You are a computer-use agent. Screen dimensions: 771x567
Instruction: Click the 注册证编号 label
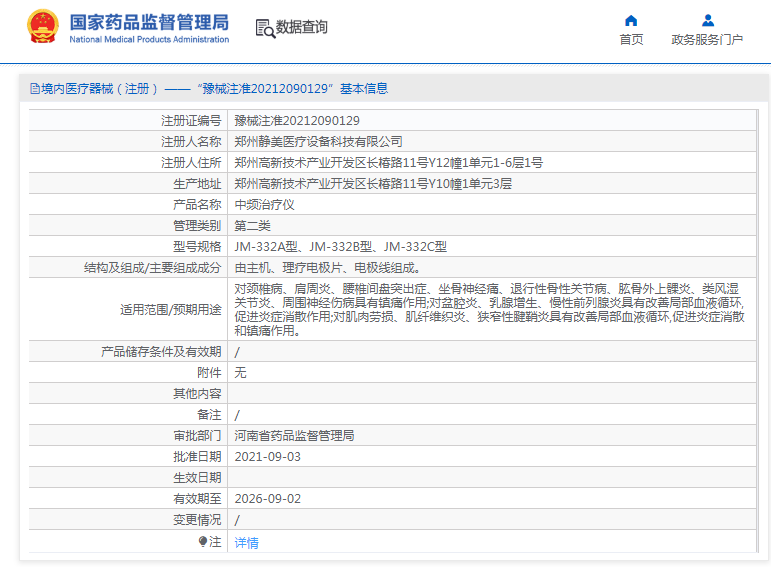click(x=191, y=120)
